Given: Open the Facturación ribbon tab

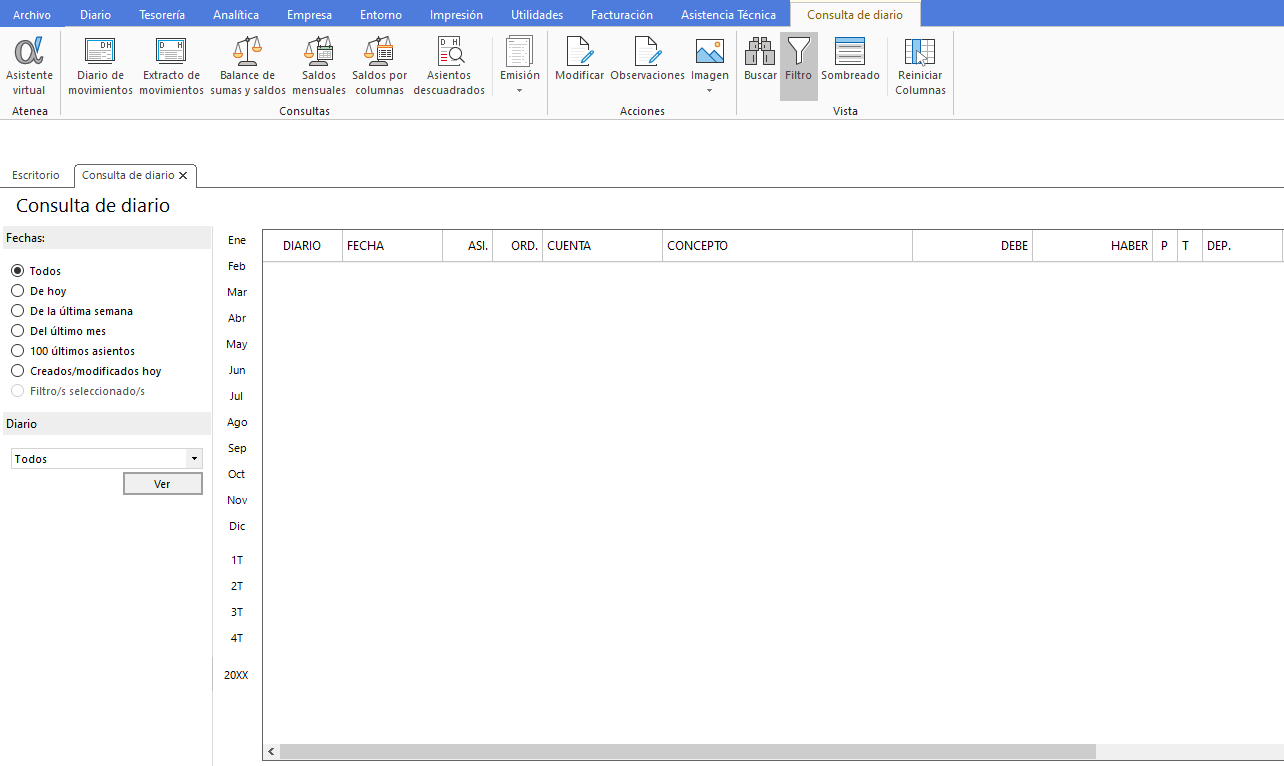Looking at the screenshot, I should click(622, 15).
